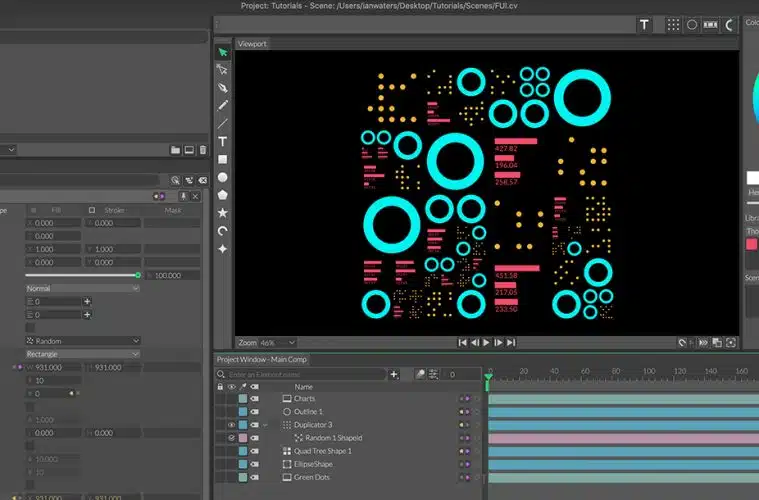
Task: Toggle the color tag on Charts layer
Action: pos(242,399)
